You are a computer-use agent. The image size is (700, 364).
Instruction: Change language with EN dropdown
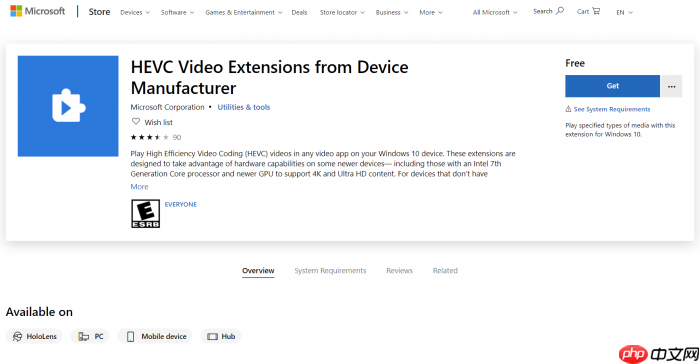click(x=625, y=13)
